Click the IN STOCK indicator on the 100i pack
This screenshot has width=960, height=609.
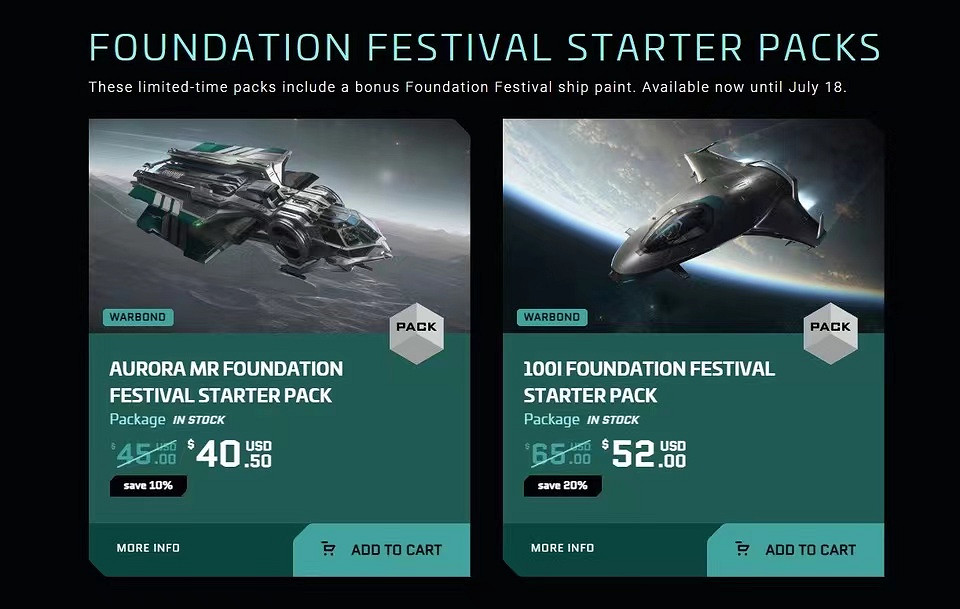[x=612, y=420]
